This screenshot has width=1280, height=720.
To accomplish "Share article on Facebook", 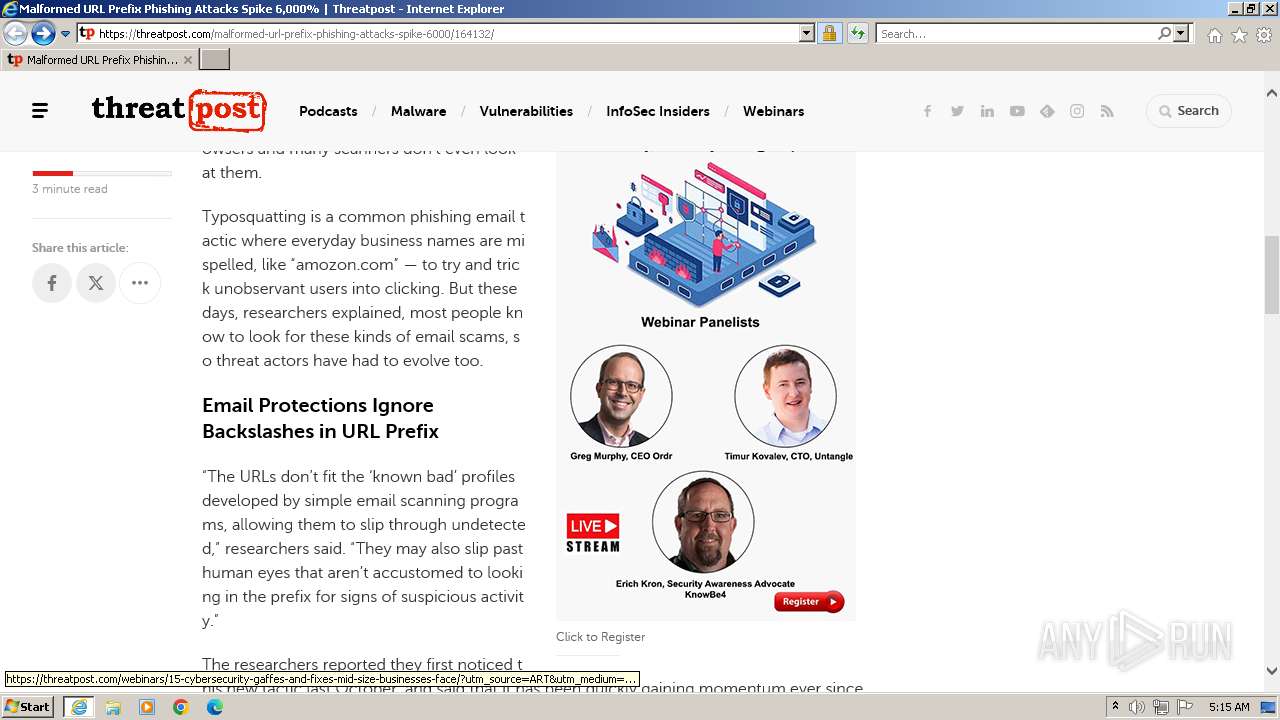I will click(x=52, y=283).
